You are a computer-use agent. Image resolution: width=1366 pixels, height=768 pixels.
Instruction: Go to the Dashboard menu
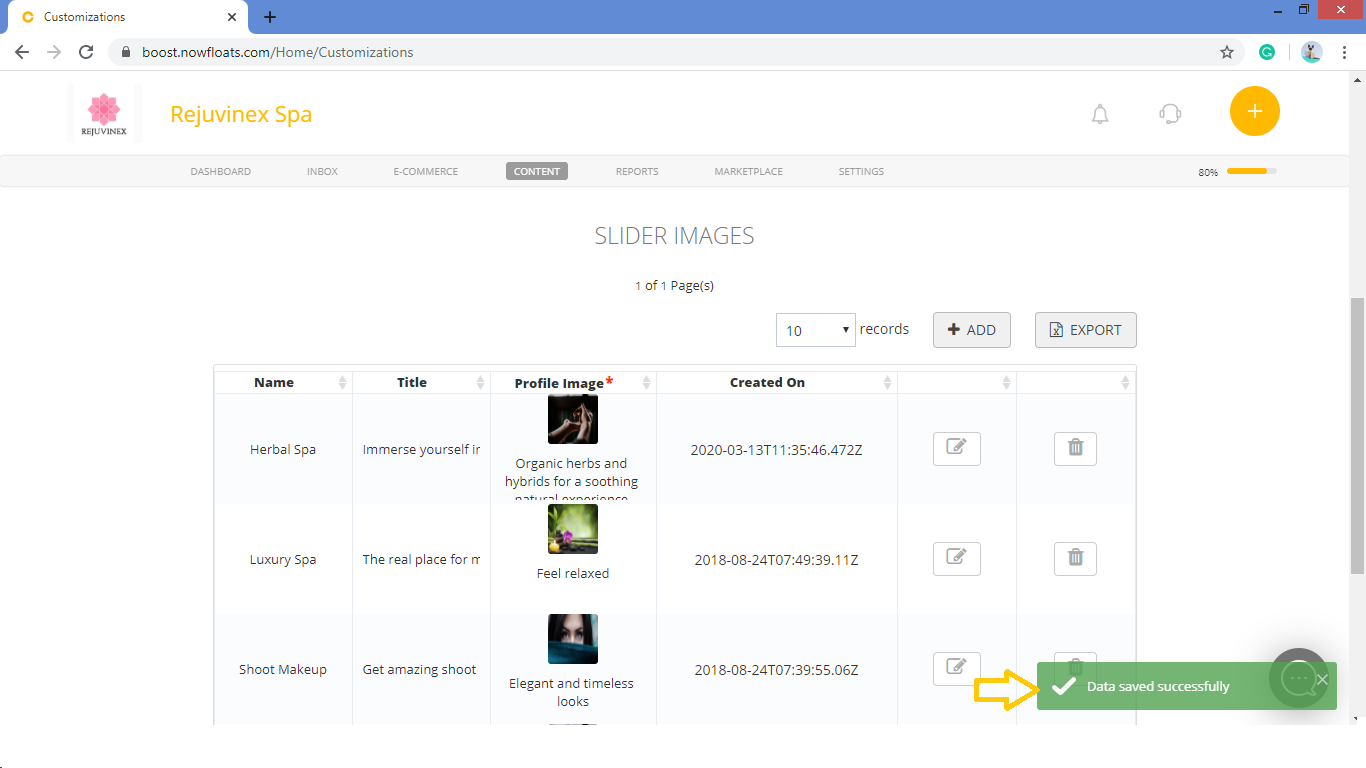point(221,171)
